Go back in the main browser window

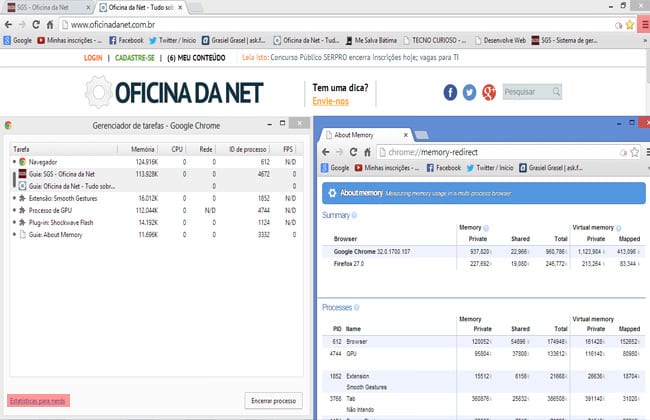[8, 25]
